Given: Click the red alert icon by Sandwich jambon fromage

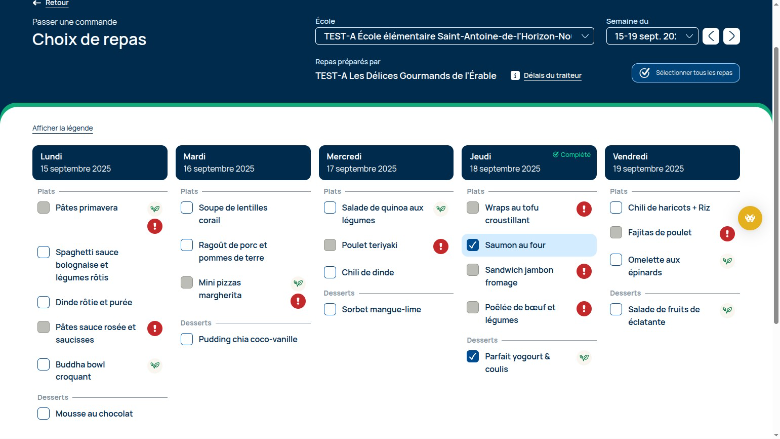Looking at the screenshot, I should pyautogui.click(x=584, y=271).
